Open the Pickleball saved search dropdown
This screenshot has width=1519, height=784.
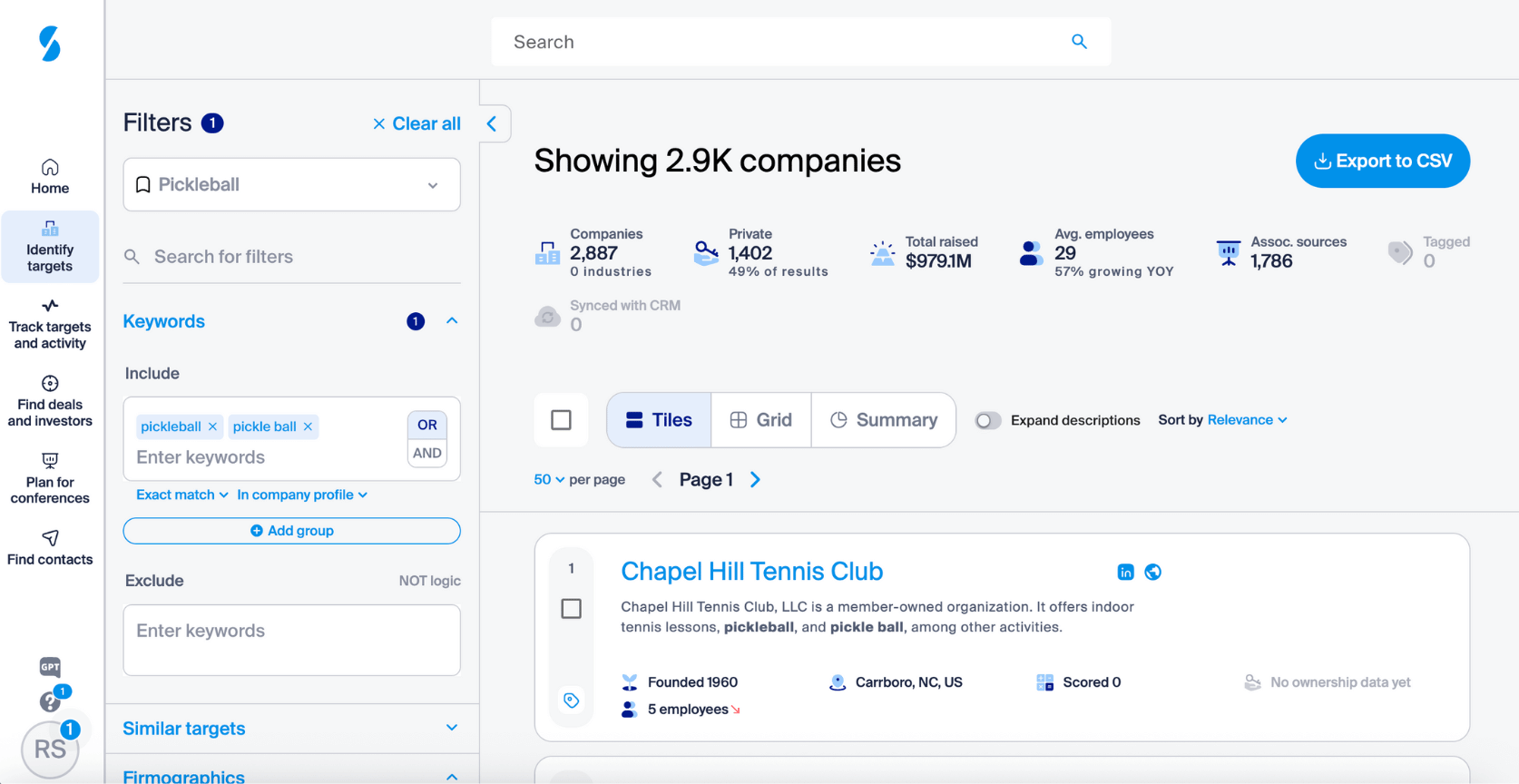coord(291,185)
